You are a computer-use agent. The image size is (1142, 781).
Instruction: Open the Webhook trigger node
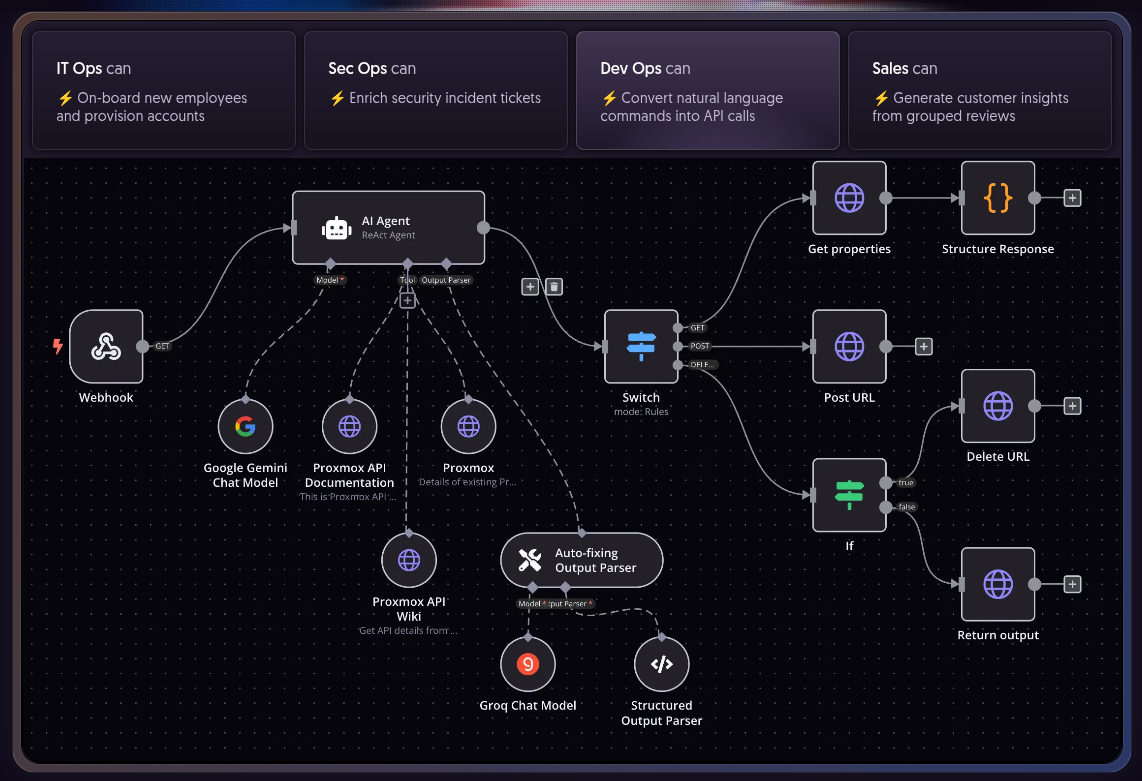[106, 346]
